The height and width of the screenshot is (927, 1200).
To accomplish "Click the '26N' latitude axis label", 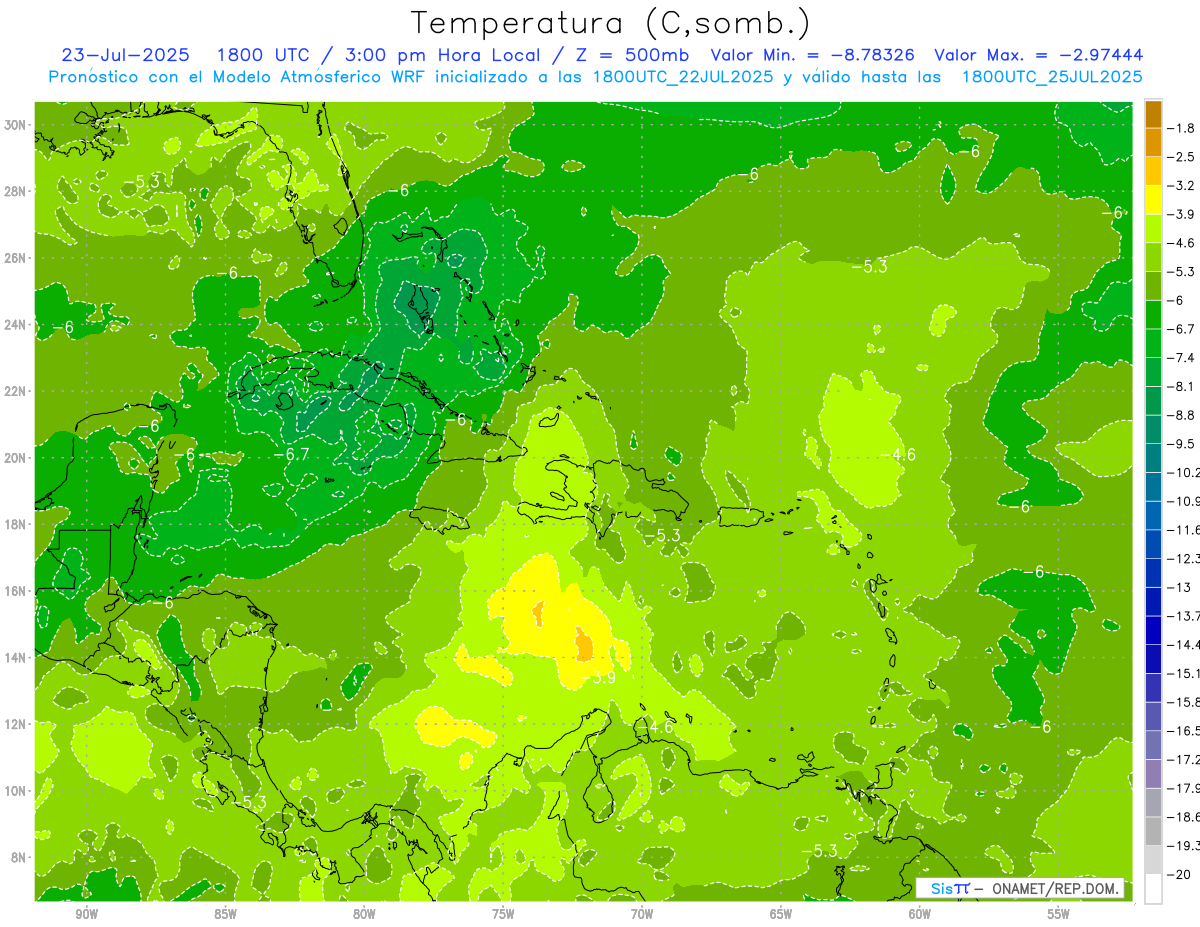I will coord(15,258).
